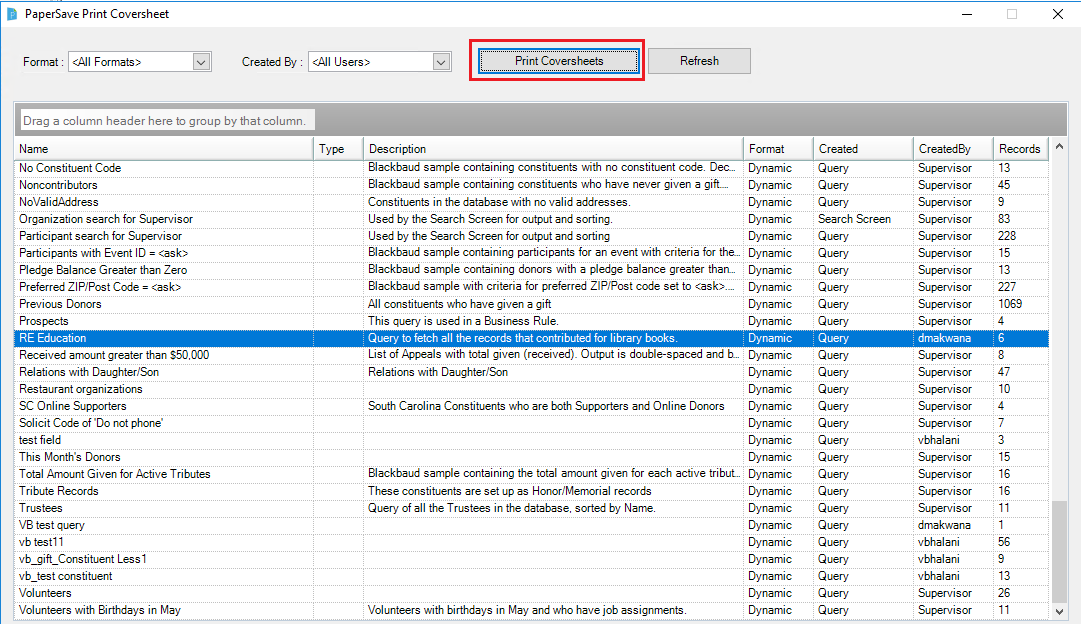Sort by the Name column header
The width and height of the screenshot is (1081, 624).
click(x=164, y=149)
